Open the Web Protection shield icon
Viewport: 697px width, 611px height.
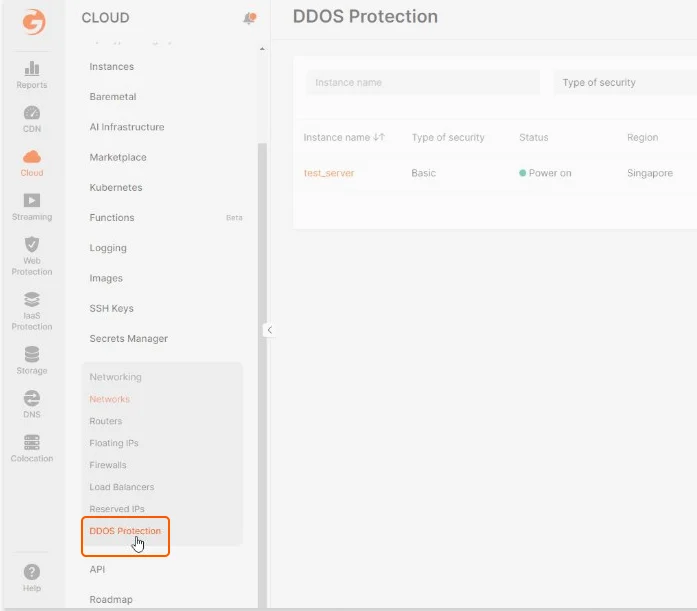32,244
